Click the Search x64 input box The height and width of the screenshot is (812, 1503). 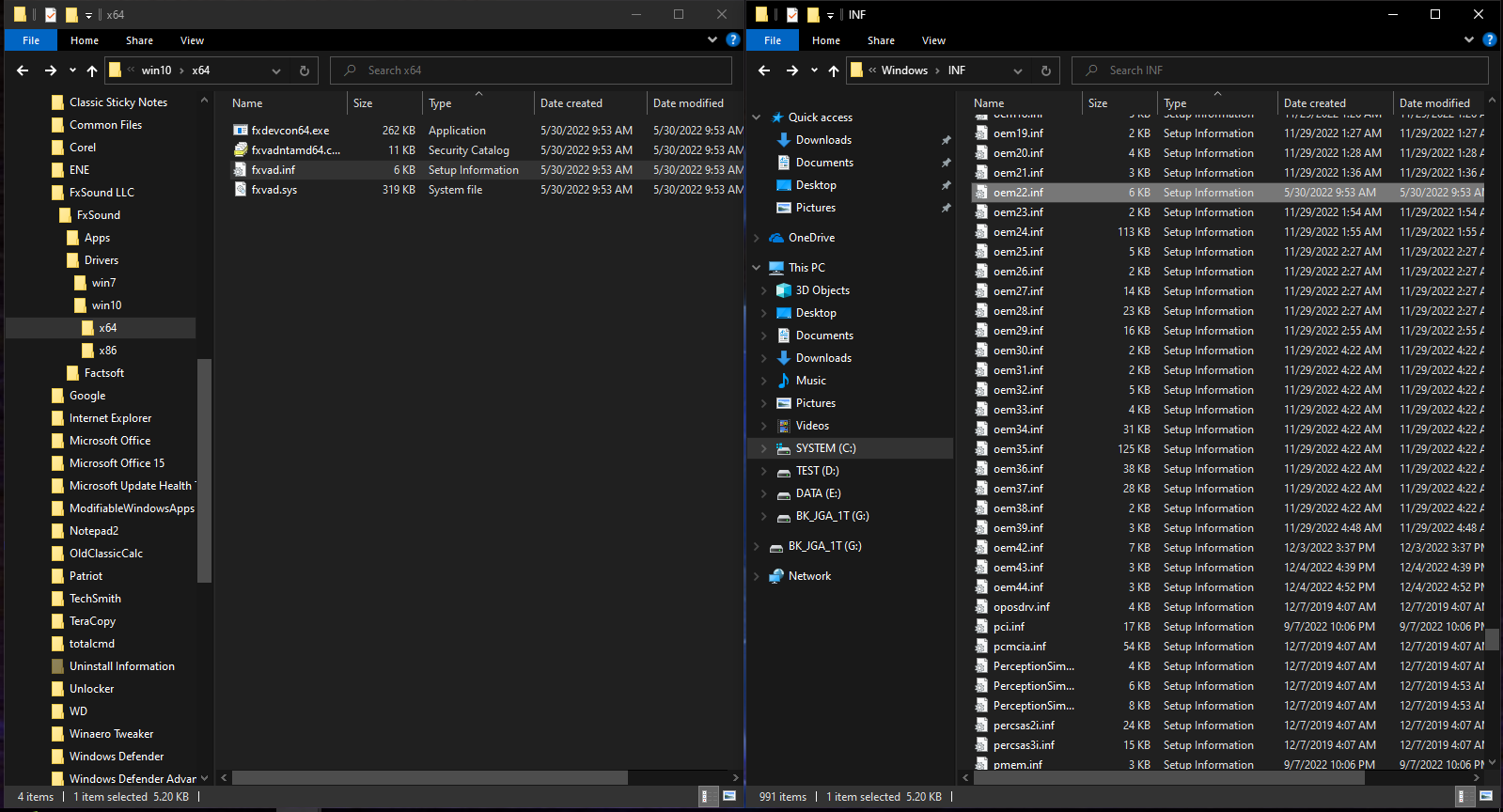(x=531, y=70)
